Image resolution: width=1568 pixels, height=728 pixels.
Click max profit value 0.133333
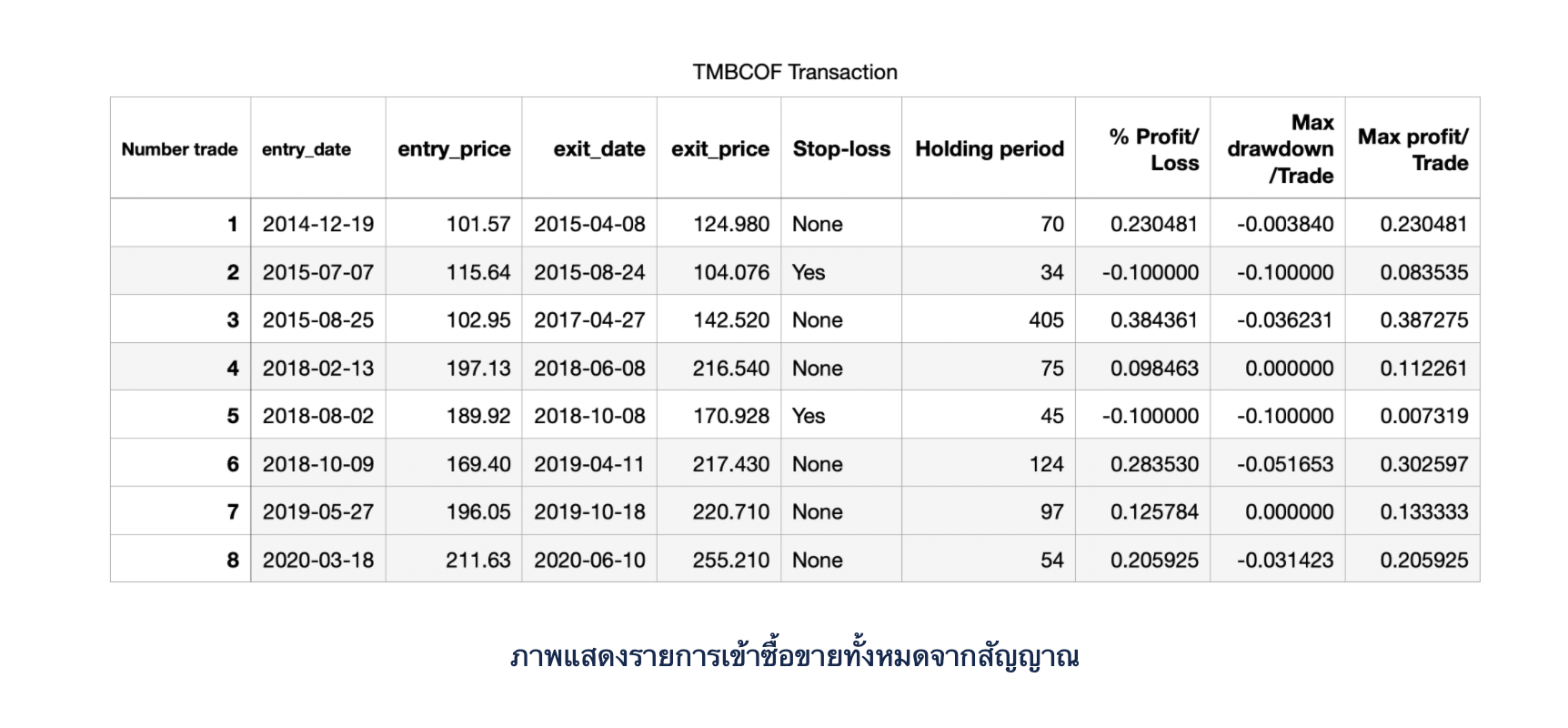1423,511
